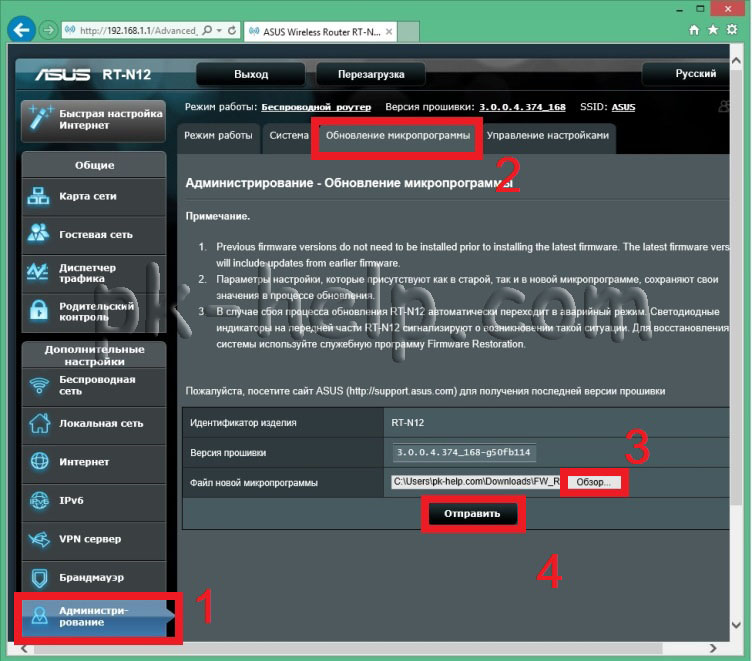Open VPN сервер menu label

pos(90,539)
